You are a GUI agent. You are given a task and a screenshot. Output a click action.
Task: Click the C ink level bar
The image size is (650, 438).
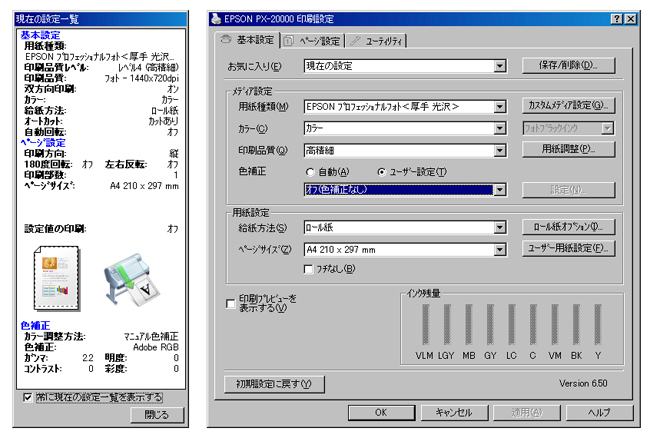(x=533, y=324)
